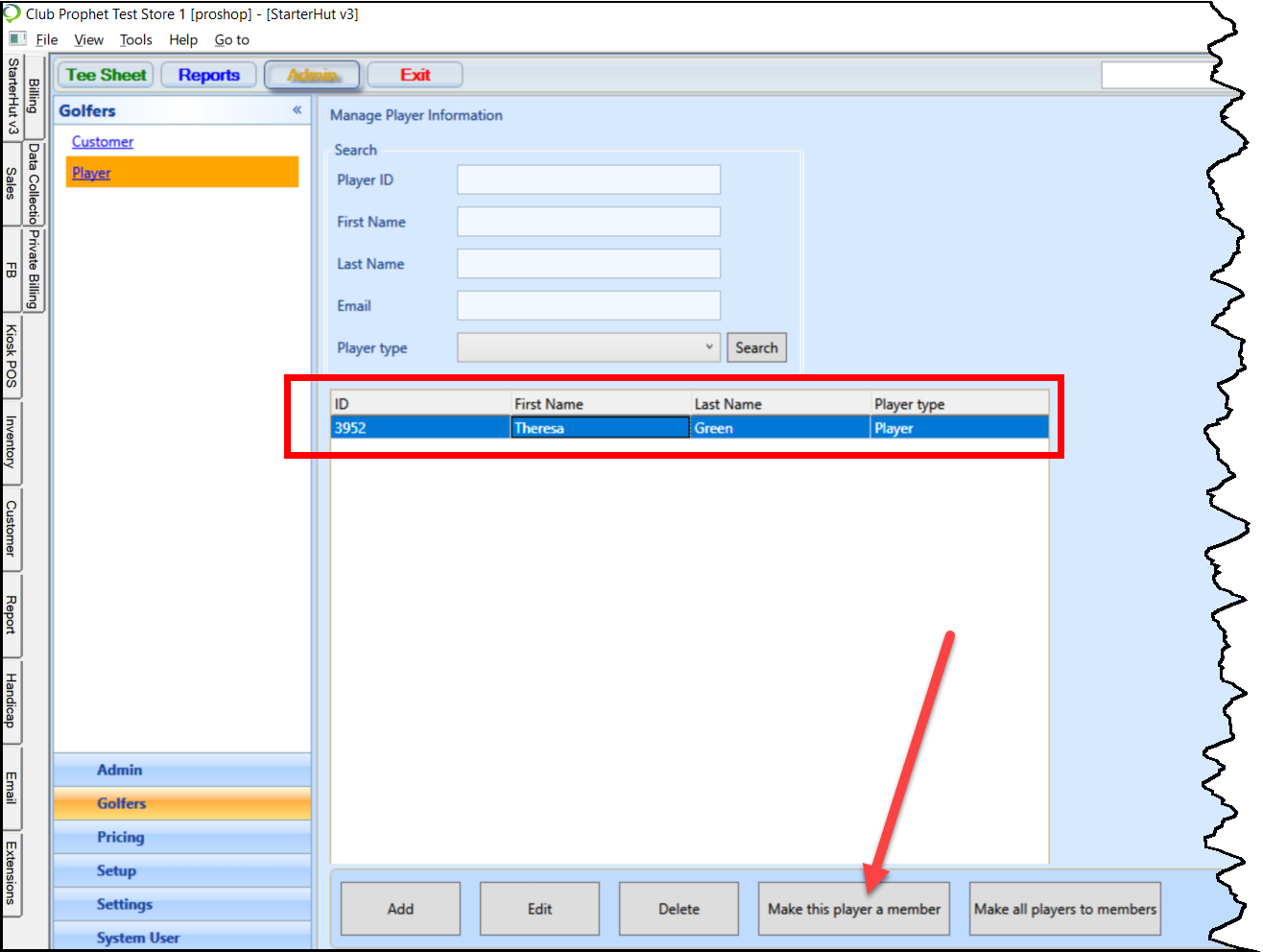Open the Pricing section in navigation pane
The image size is (1263, 952).
pyautogui.click(x=121, y=837)
